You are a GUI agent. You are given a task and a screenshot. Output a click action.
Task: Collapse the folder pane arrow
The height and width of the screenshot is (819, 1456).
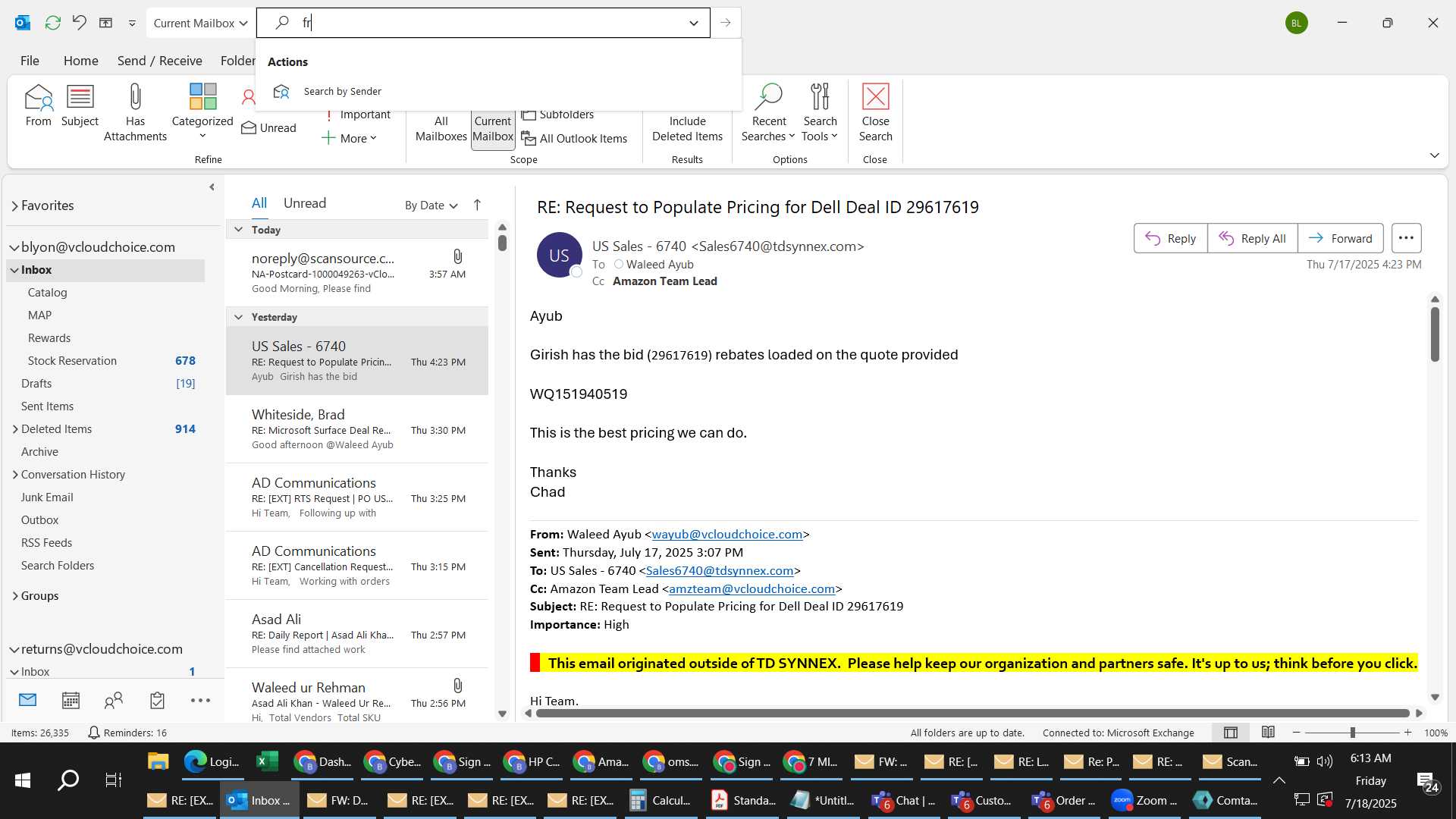point(212,187)
